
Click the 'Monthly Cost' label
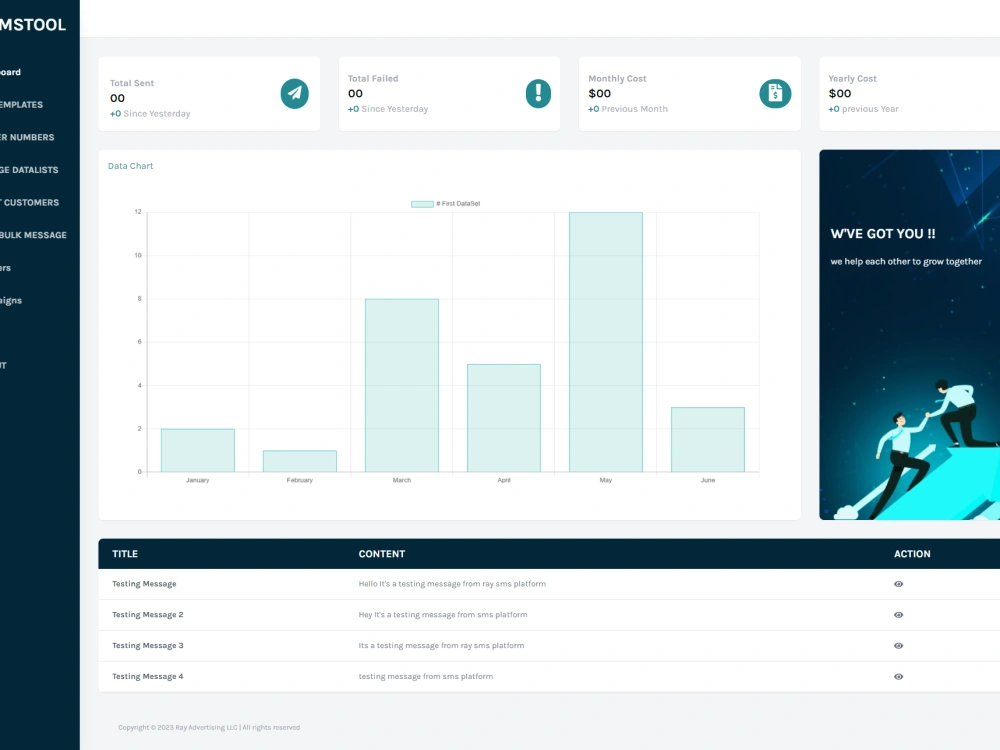[x=617, y=78]
